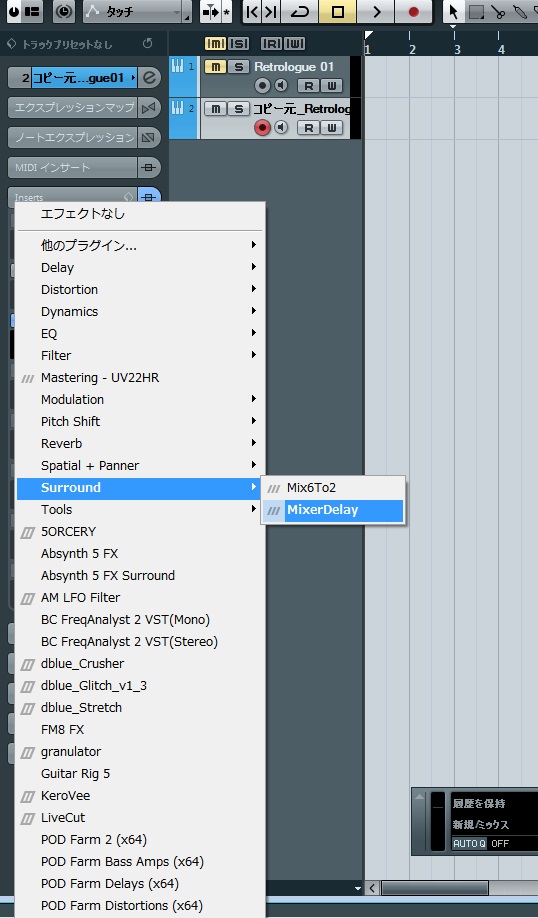Mute the コピー元_Retrolog track

click(215, 109)
